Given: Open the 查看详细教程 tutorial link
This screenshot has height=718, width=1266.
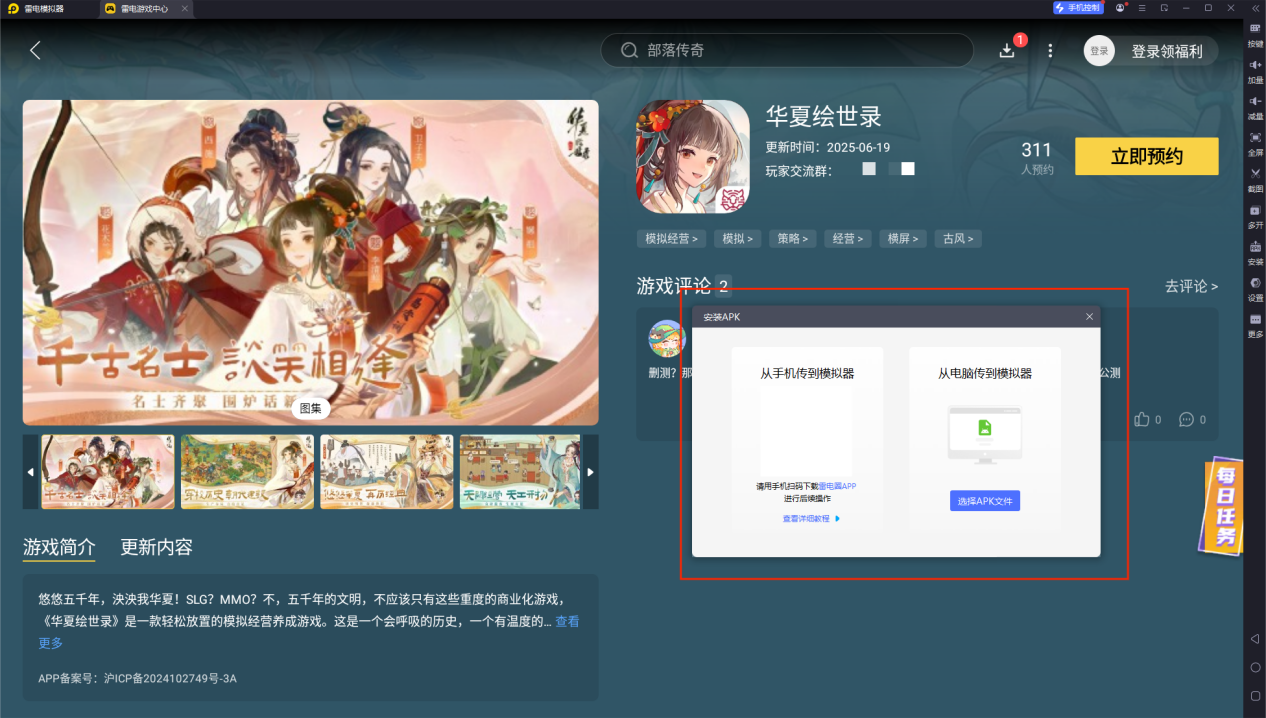Looking at the screenshot, I should pyautogui.click(x=811, y=519).
